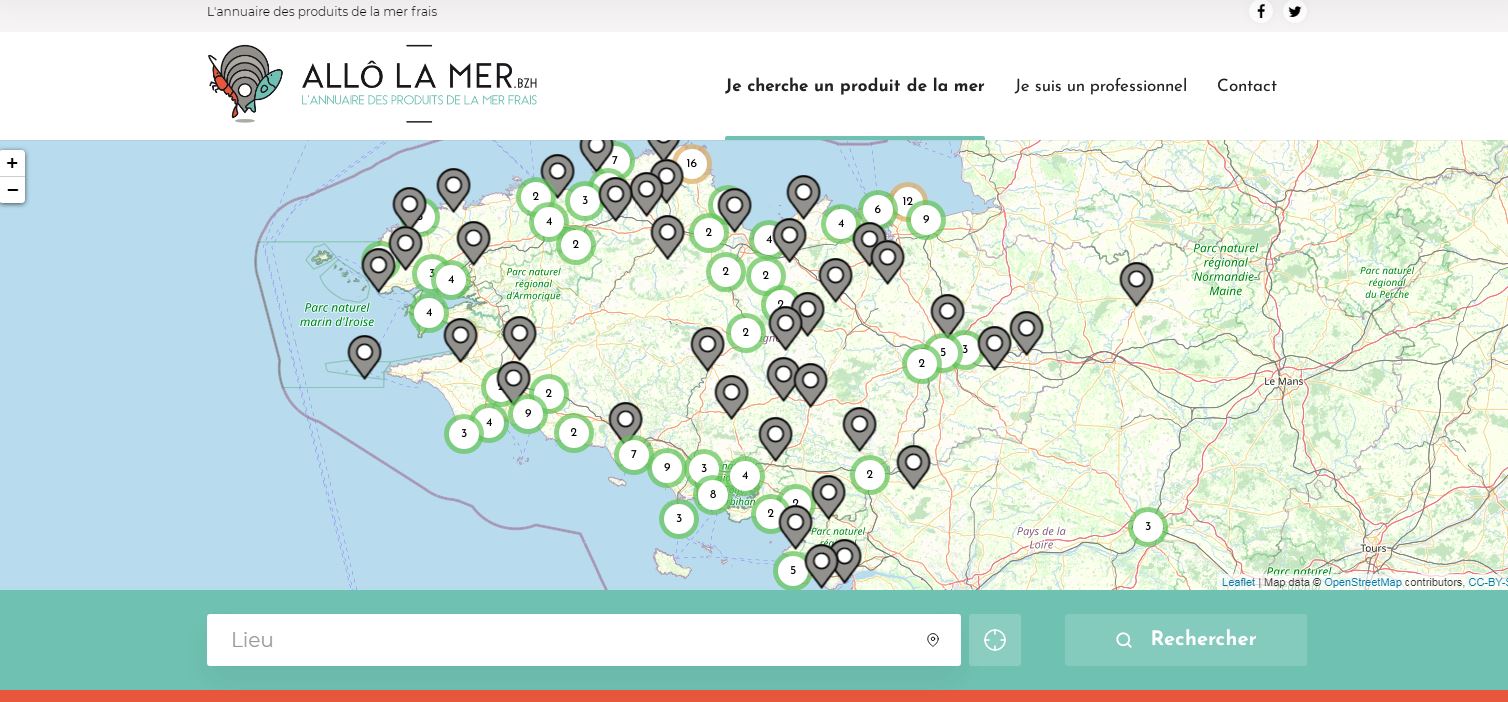1508x702 pixels.
Task: Zoom out of the map
Action: pos(12,190)
